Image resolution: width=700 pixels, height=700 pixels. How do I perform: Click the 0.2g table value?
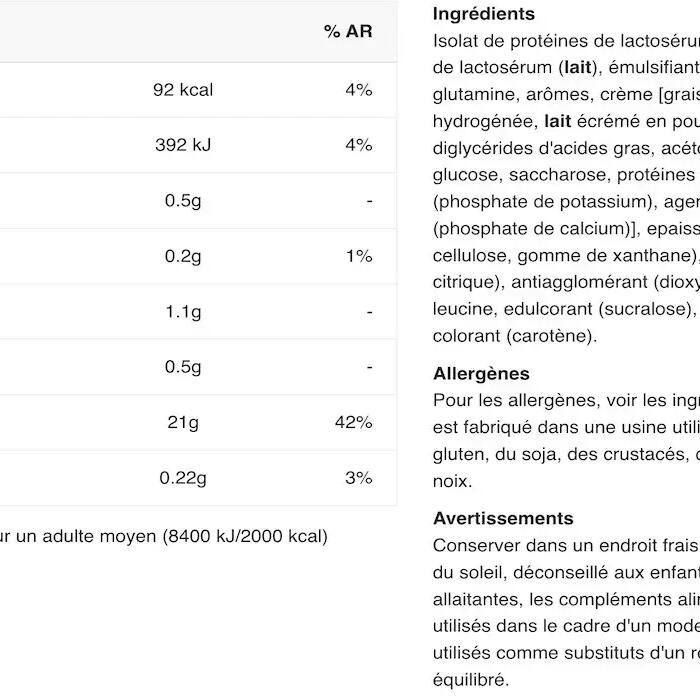pos(183,256)
